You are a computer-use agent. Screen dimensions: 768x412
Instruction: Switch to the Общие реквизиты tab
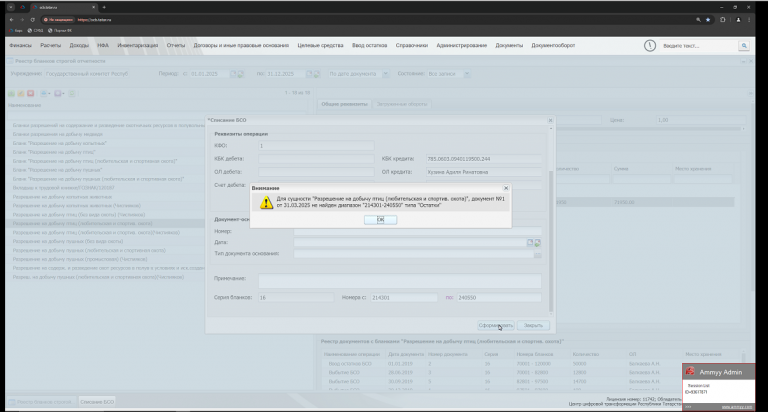[x=344, y=104]
